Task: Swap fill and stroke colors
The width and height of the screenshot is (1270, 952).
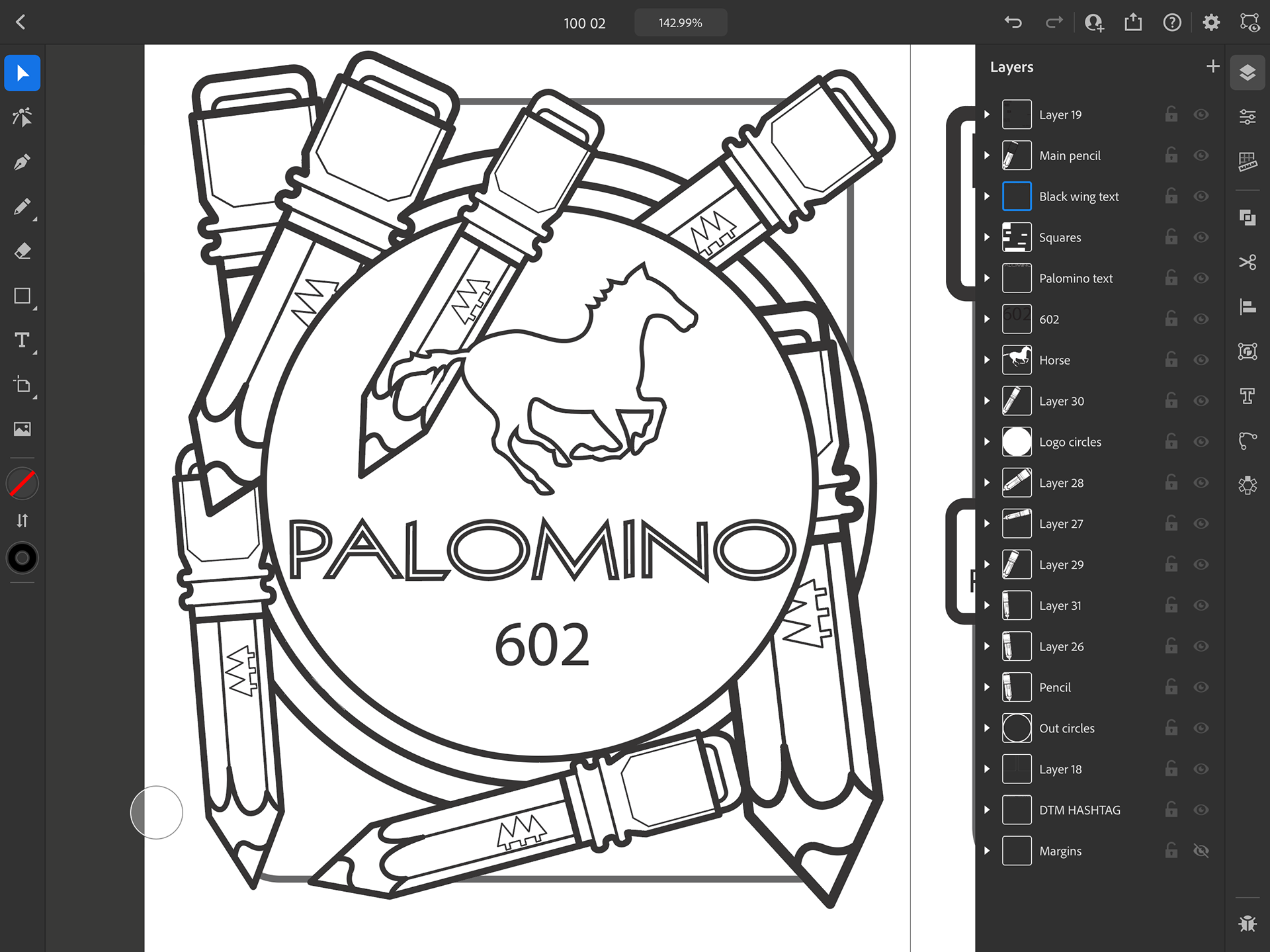Action: pos(22,521)
